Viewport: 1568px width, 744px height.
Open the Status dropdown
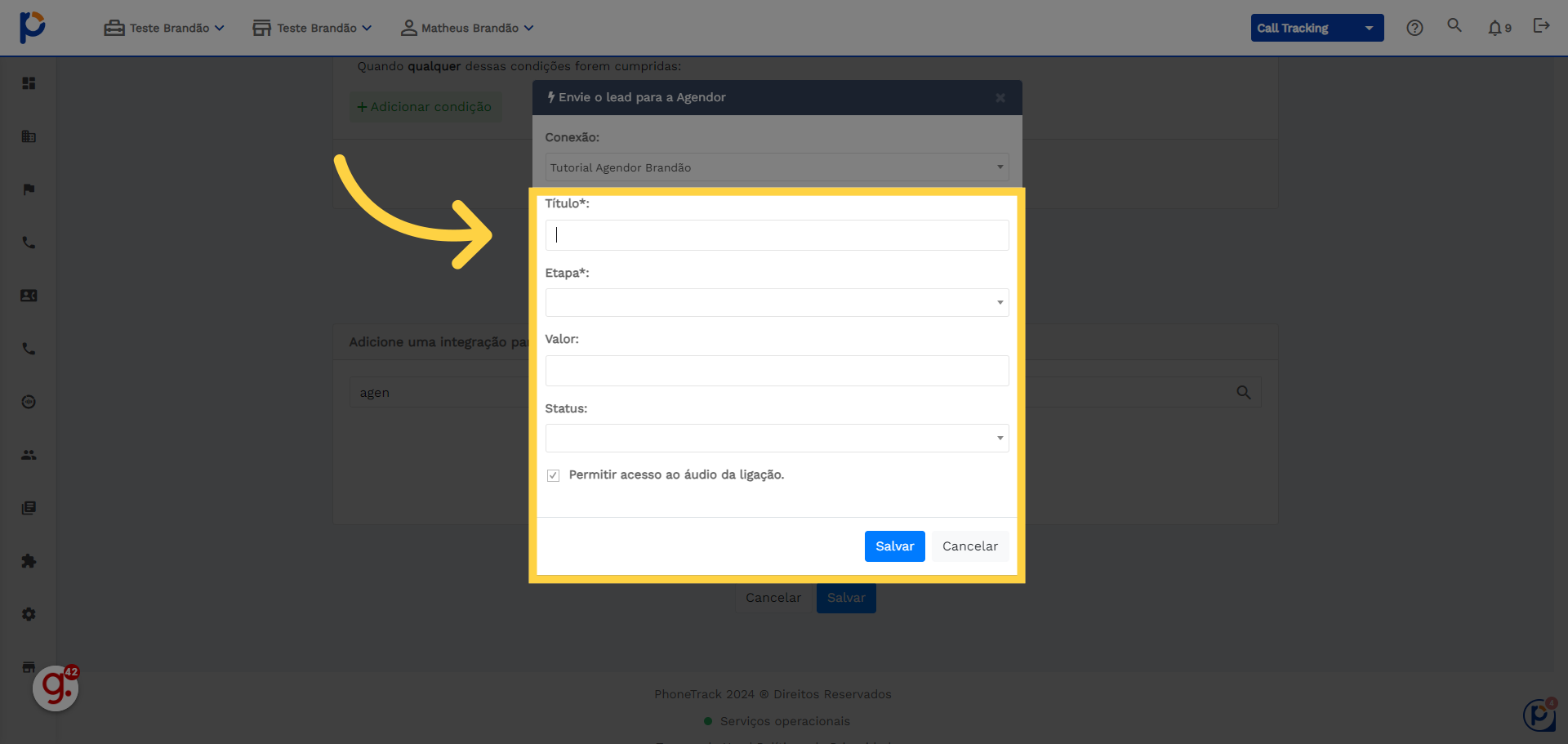pyautogui.click(x=777, y=438)
